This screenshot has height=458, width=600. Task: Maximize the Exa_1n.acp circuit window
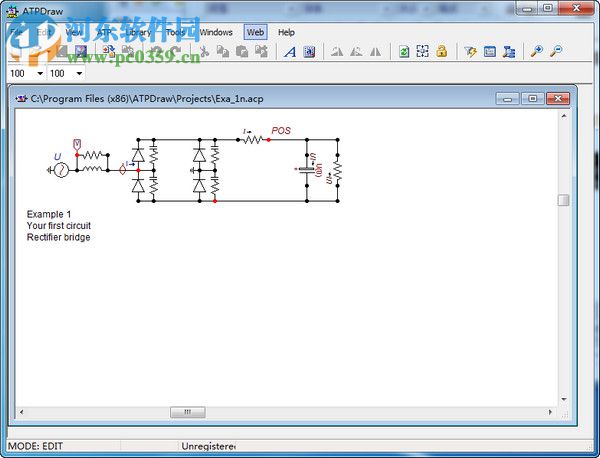532,98
